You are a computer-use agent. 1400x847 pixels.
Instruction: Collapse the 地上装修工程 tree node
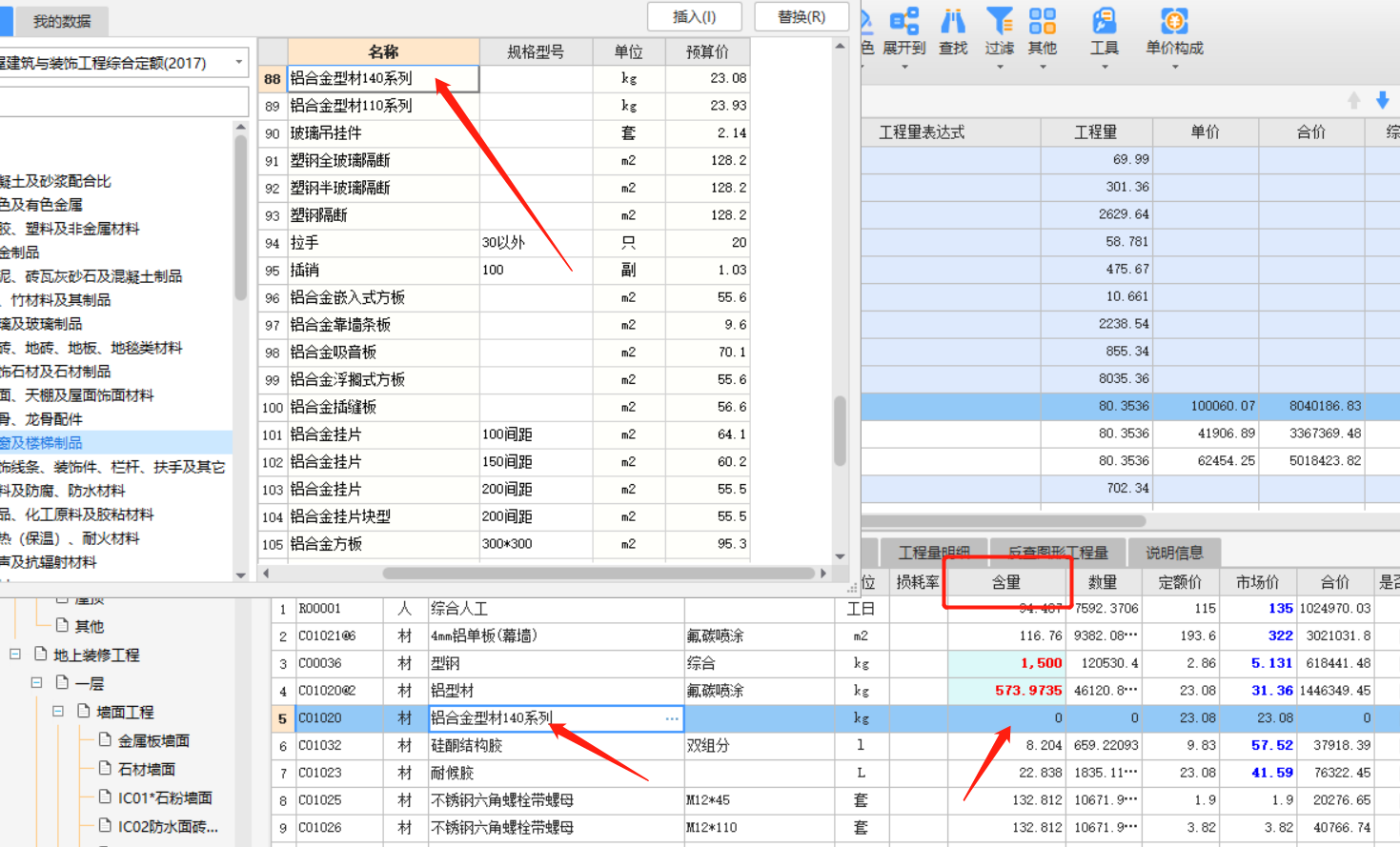coord(15,655)
